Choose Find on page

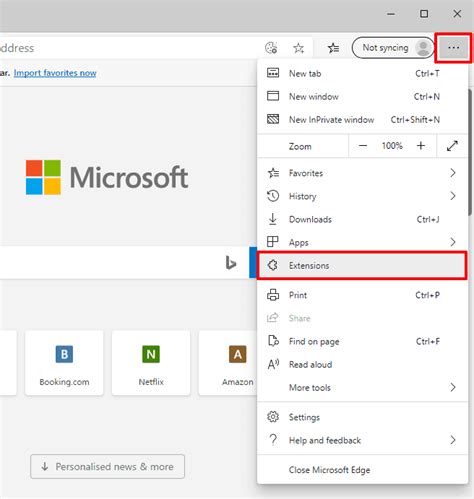pos(363,341)
